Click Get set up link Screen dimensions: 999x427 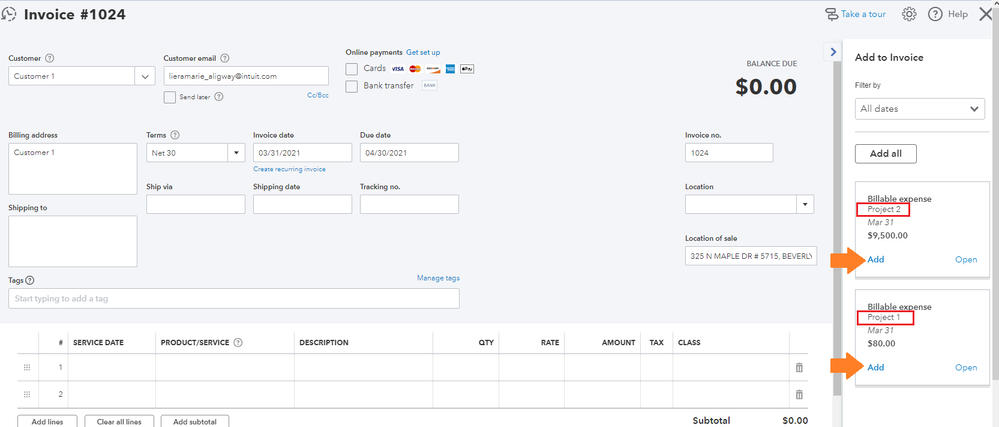point(423,52)
